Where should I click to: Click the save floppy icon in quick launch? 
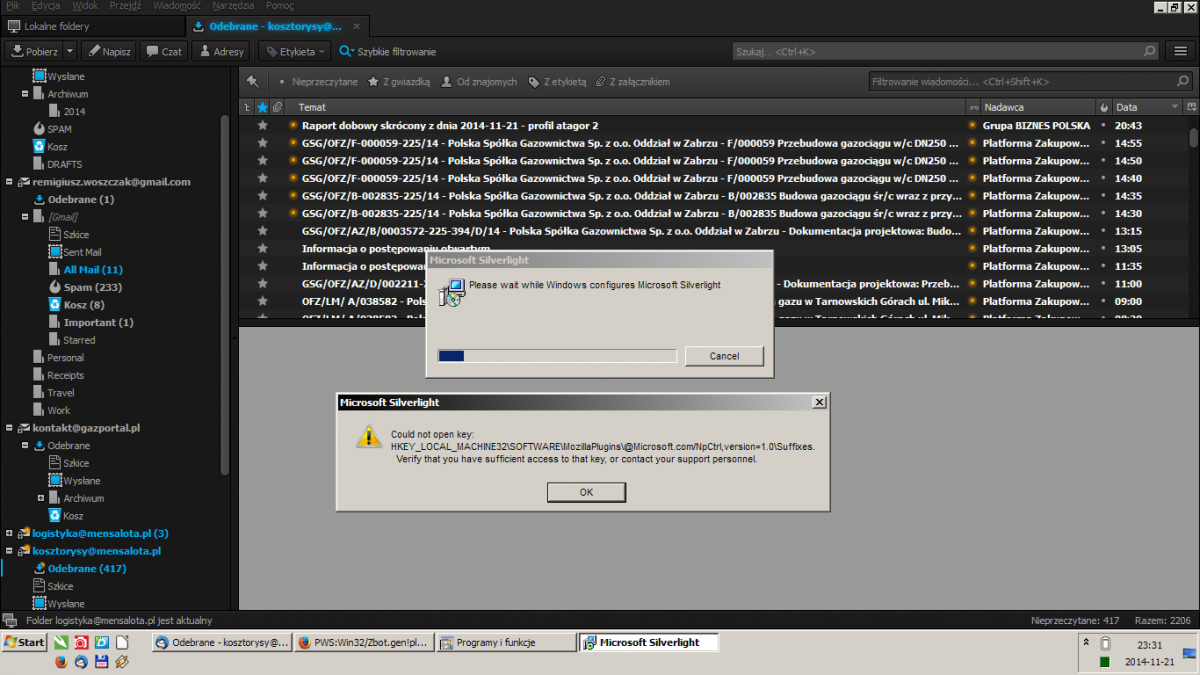[x=101, y=661]
